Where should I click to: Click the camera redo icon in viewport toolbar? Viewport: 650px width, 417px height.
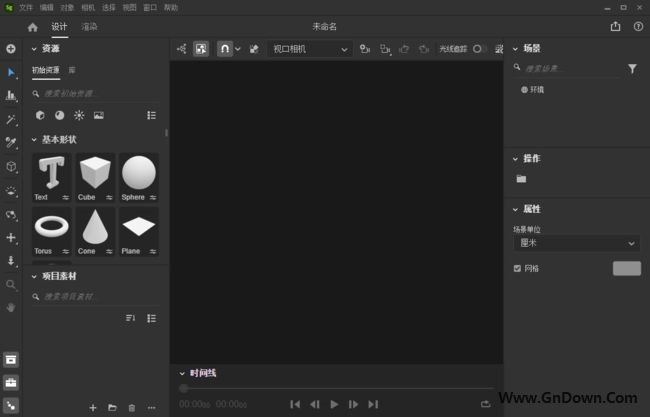(423, 49)
